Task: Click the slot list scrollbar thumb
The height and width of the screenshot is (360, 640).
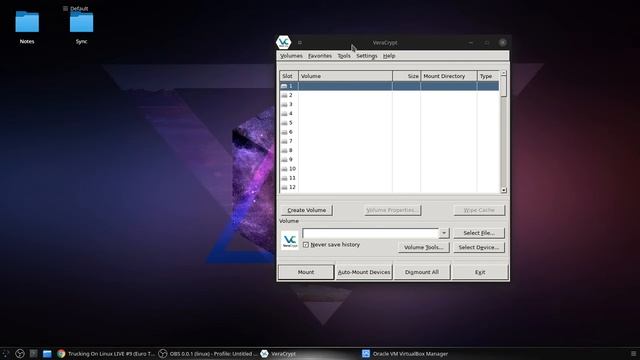Action: tap(504, 87)
